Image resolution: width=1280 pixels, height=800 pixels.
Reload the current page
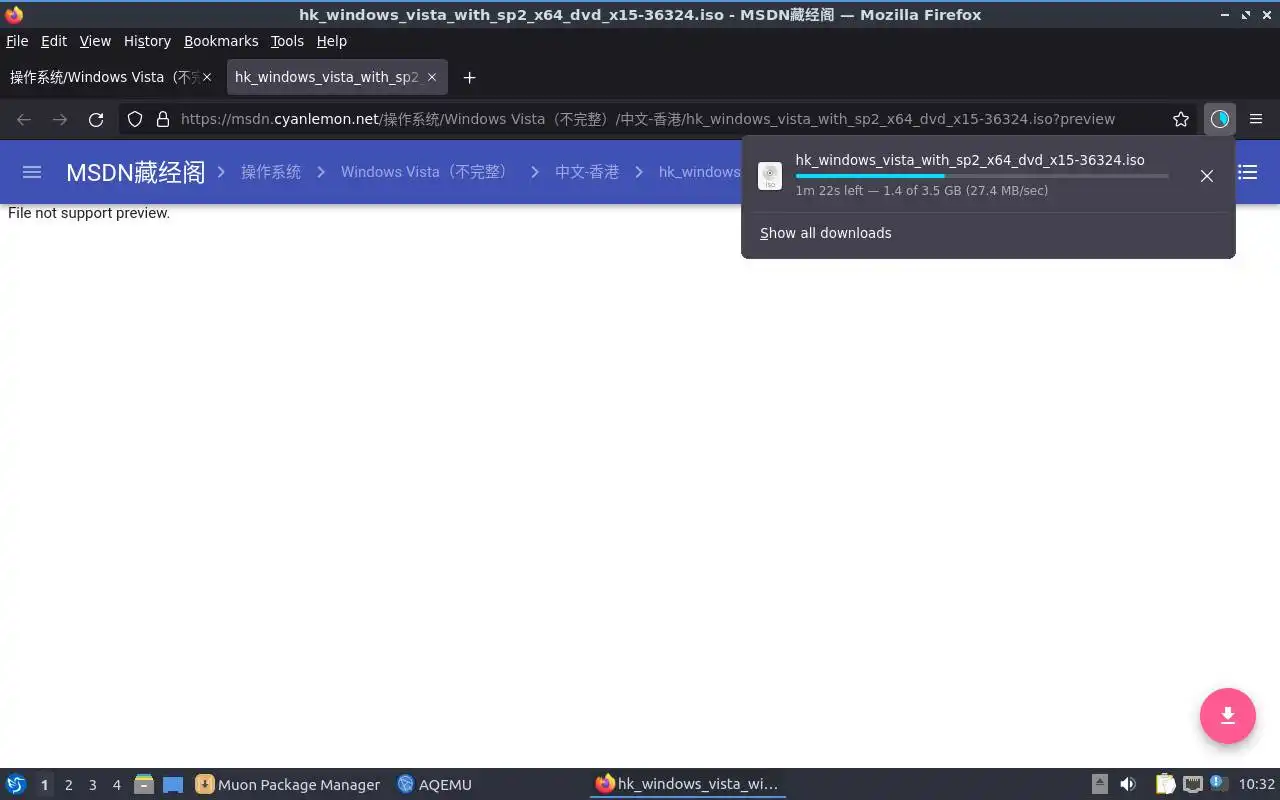pyautogui.click(x=96, y=119)
